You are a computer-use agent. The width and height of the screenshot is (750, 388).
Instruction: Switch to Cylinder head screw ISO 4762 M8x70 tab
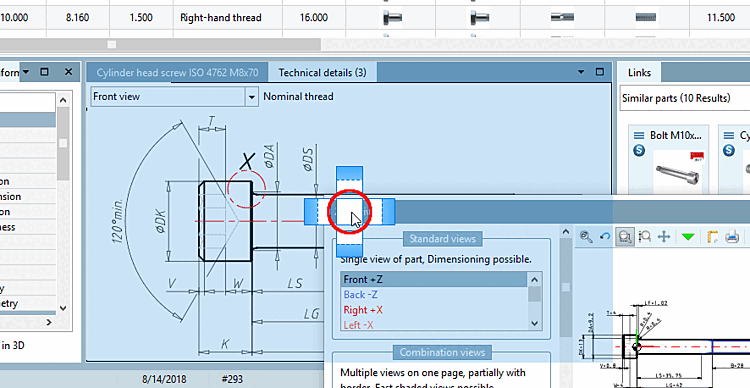[x=177, y=73]
